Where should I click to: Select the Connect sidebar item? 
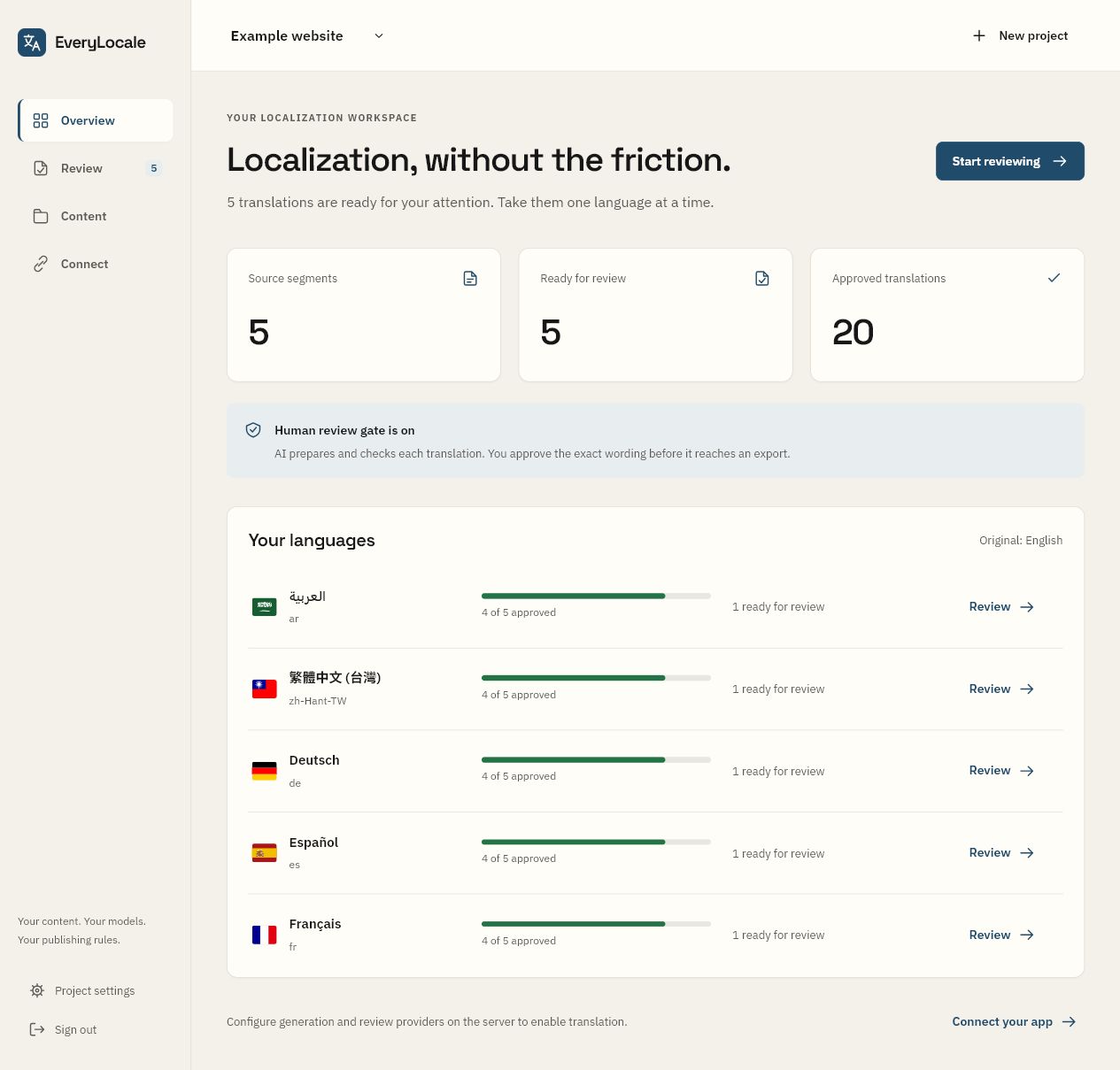pos(96,264)
